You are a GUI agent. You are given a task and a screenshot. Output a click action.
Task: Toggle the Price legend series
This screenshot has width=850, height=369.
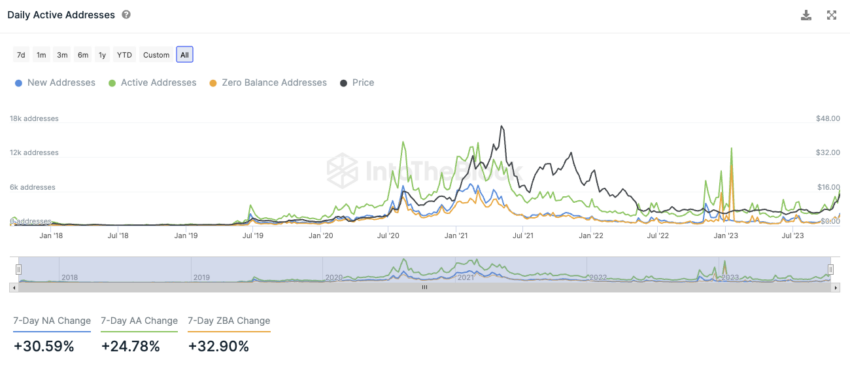(x=357, y=83)
